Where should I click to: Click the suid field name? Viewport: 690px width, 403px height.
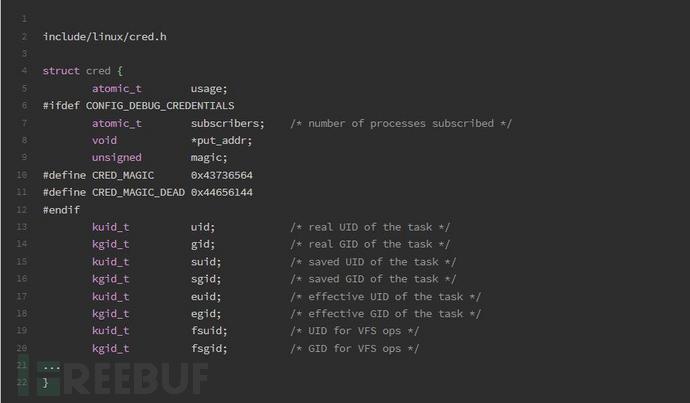pos(206,262)
